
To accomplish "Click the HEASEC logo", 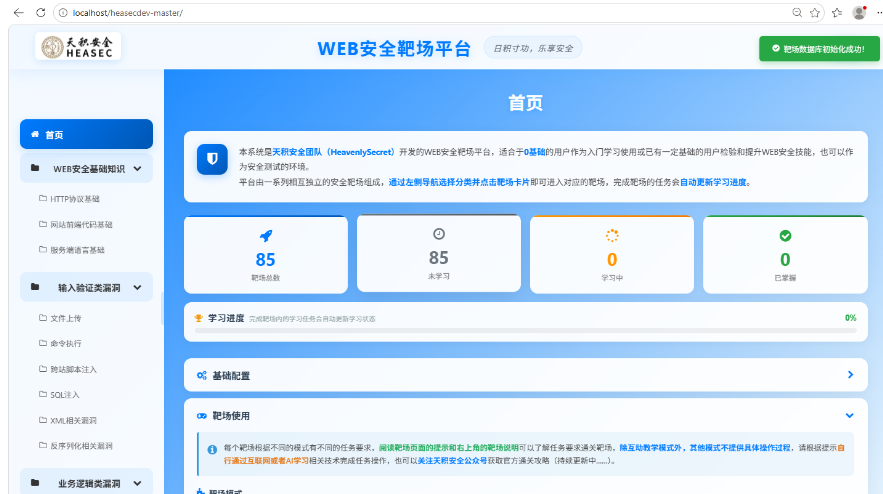I will click(78, 47).
